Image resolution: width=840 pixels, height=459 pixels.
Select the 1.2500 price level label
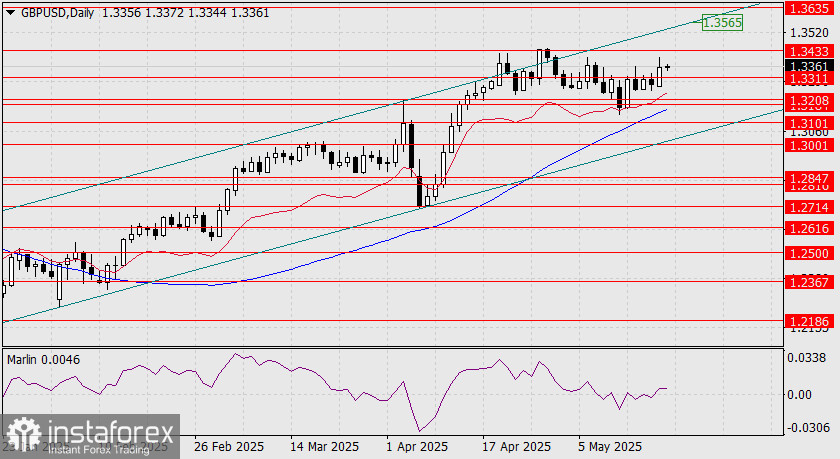[809, 253]
